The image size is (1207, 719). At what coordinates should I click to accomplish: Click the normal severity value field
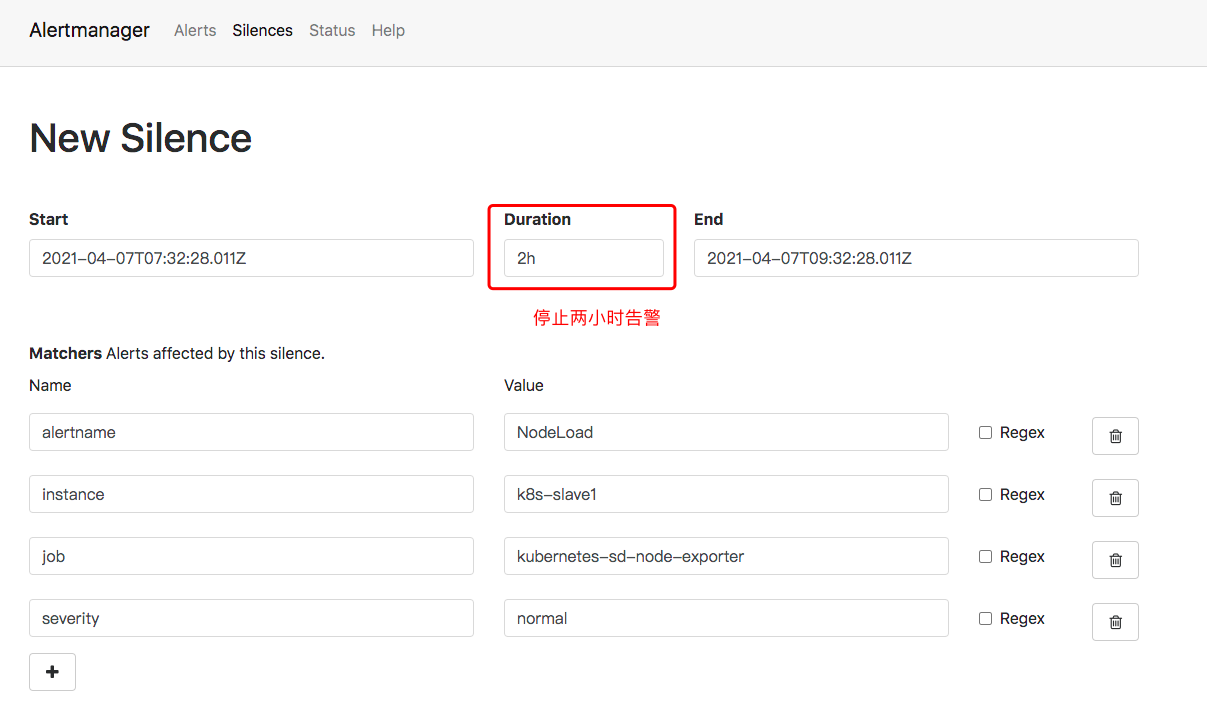point(725,618)
